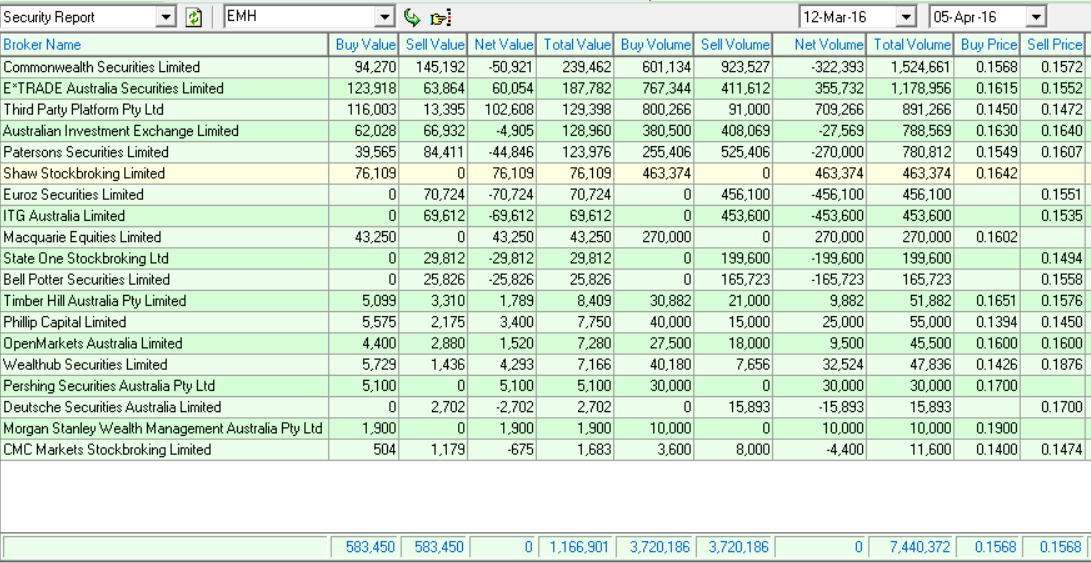
Task: Click Third Party Platform net value 102,608
Action: (502, 110)
